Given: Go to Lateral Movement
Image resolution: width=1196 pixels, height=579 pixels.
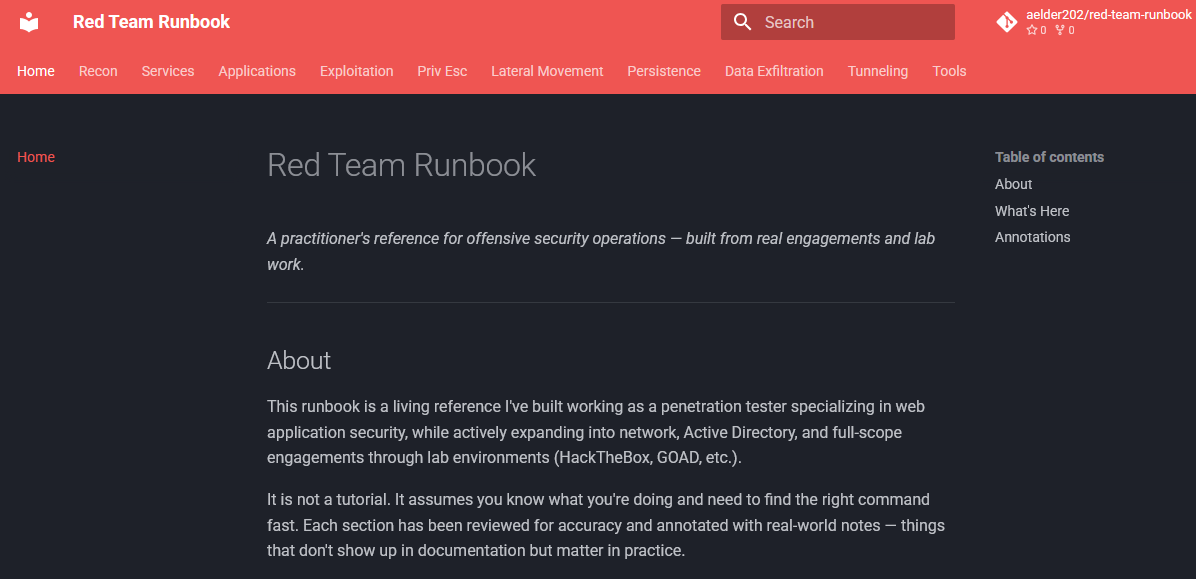Looking at the screenshot, I should 547,71.
